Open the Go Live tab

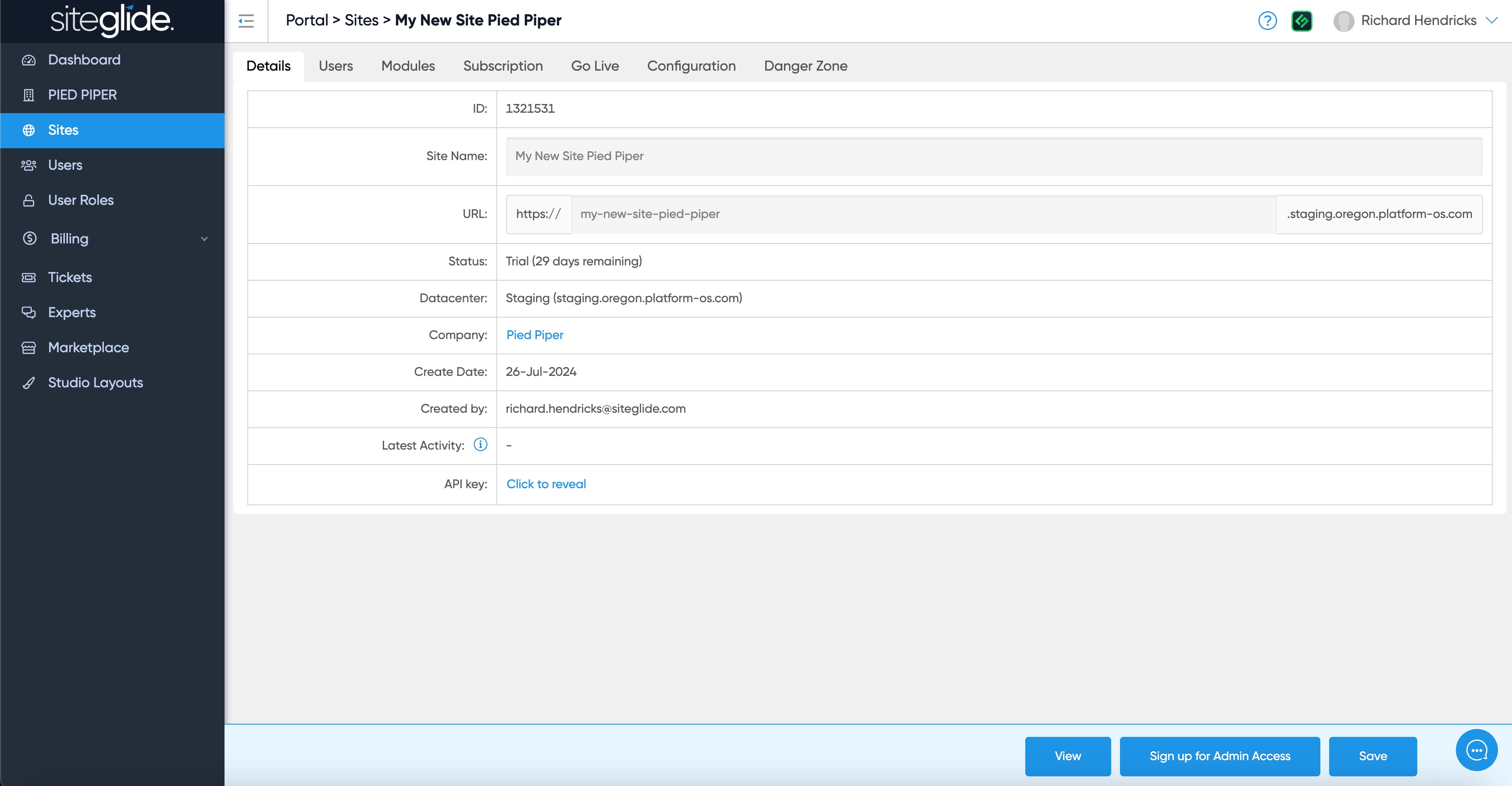point(595,66)
